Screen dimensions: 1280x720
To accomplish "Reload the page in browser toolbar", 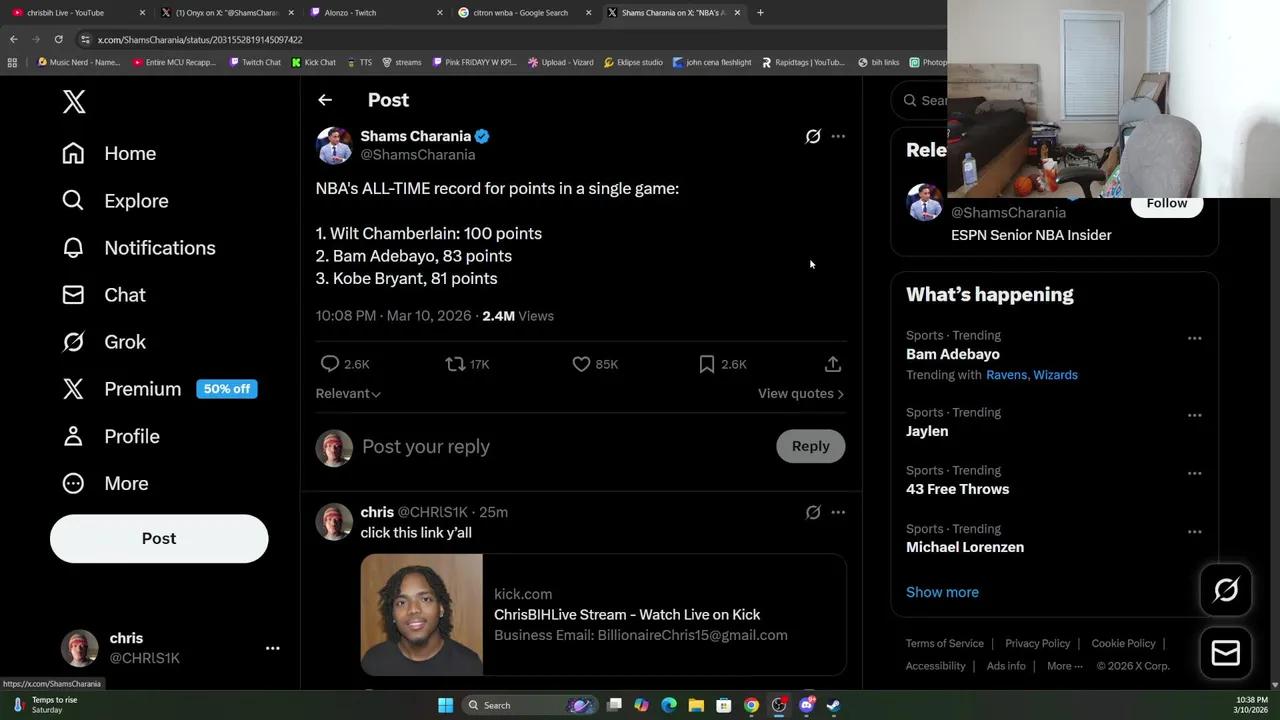I will pos(58,39).
